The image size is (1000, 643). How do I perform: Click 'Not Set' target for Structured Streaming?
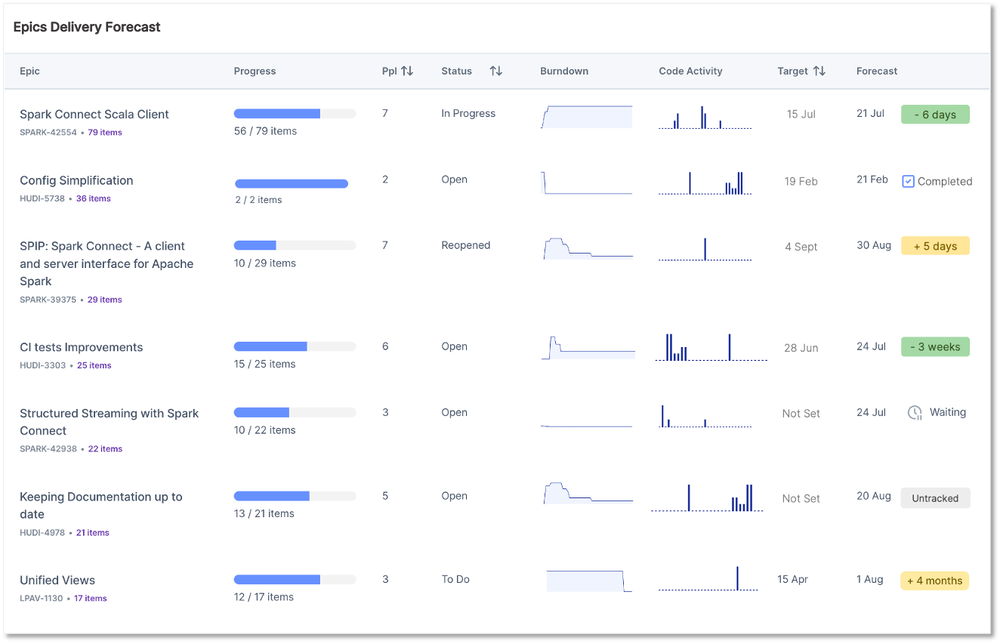801,413
